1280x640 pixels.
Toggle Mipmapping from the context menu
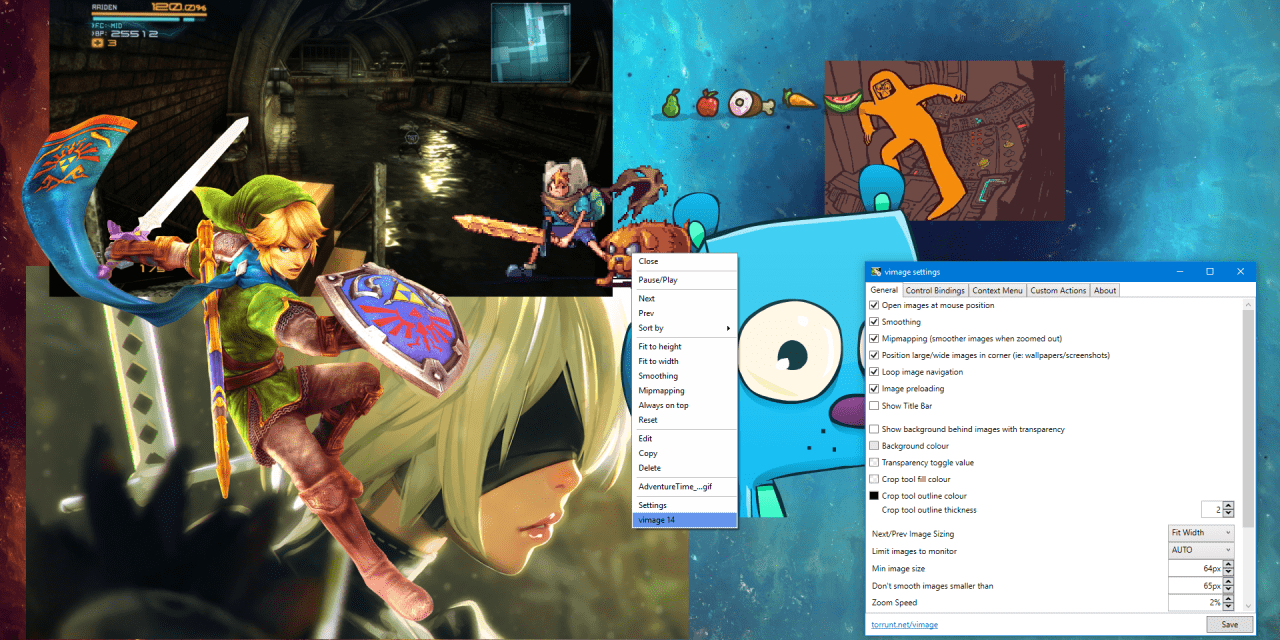pos(684,391)
